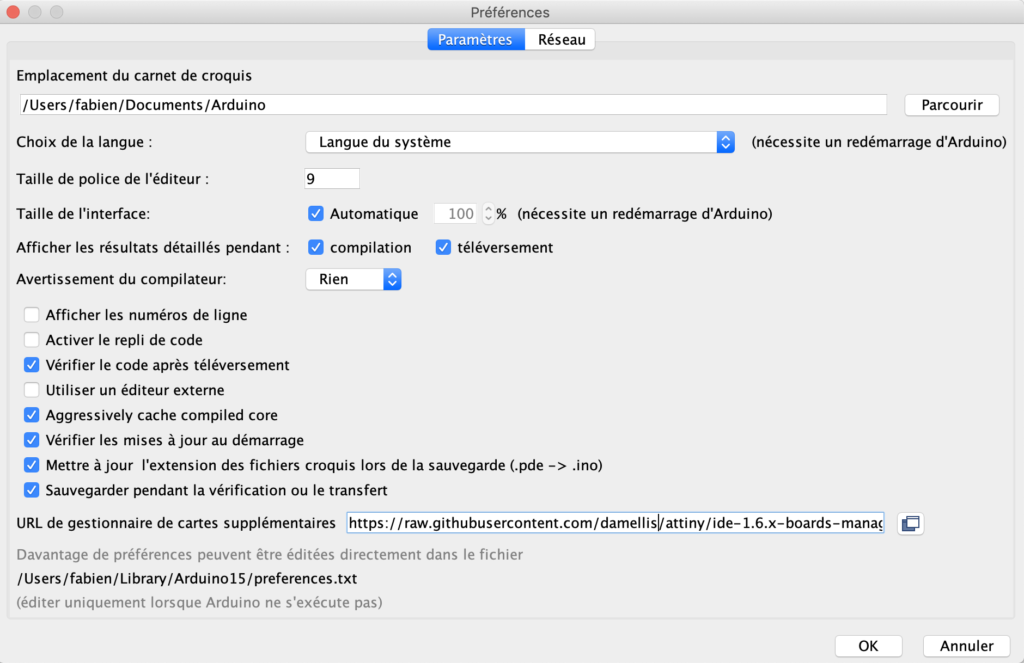The image size is (1024, 663).
Task: Uncheck 'Vérifier le code après téléversement'
Action: pos(32,365)
